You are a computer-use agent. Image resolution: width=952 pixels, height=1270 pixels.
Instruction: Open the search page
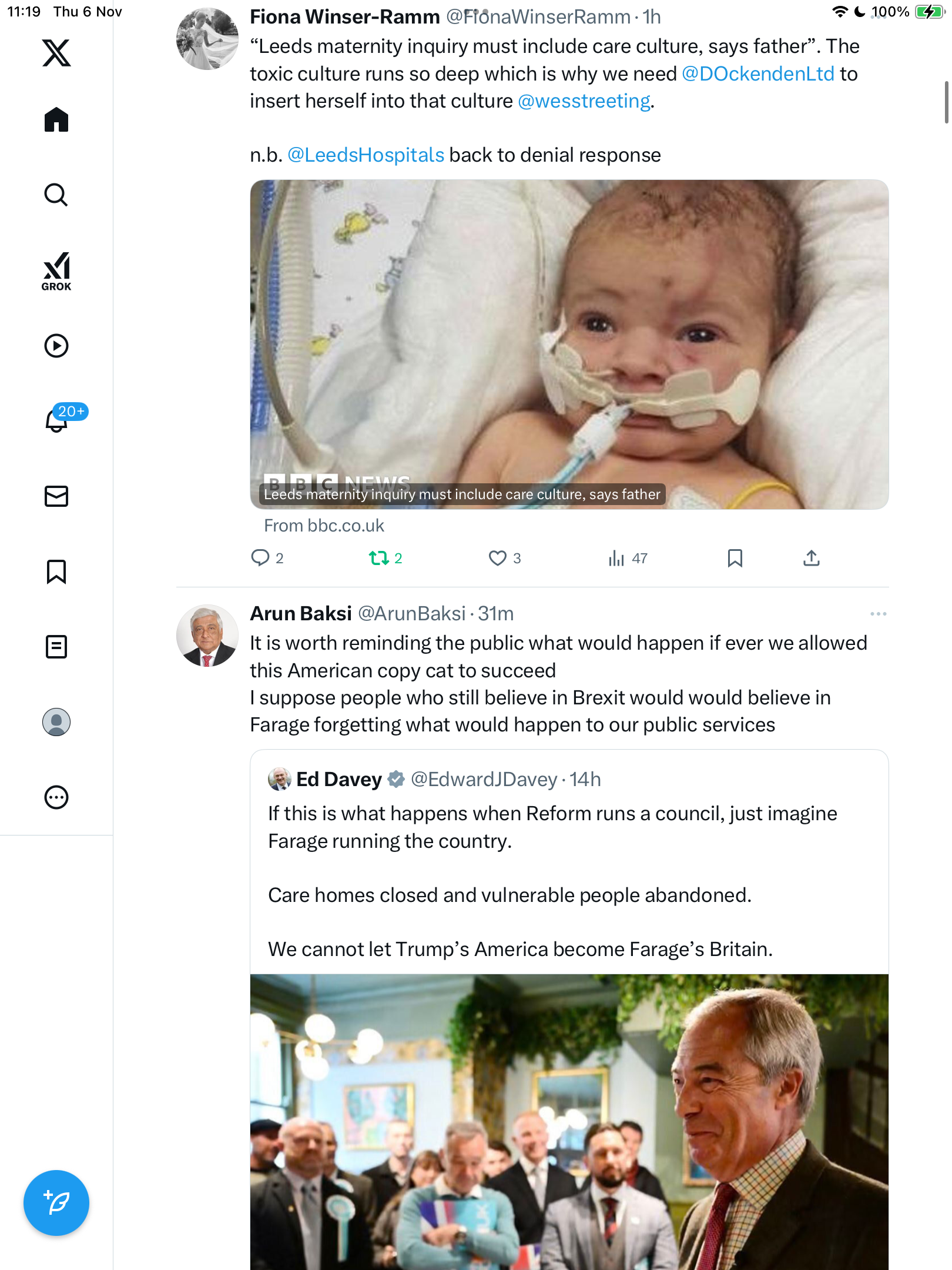(x=56, y=195)
